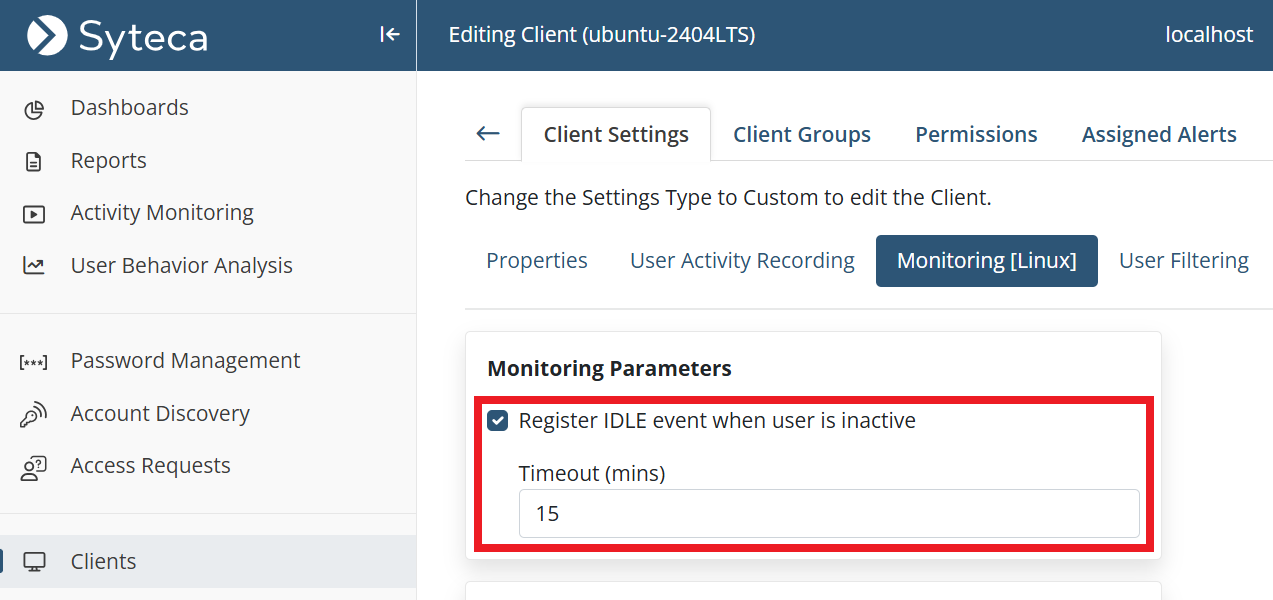The width and height of the screenshot is (1273, 600).
Task: Click the Activity Monitoring play icon
Action: (34, 214)
